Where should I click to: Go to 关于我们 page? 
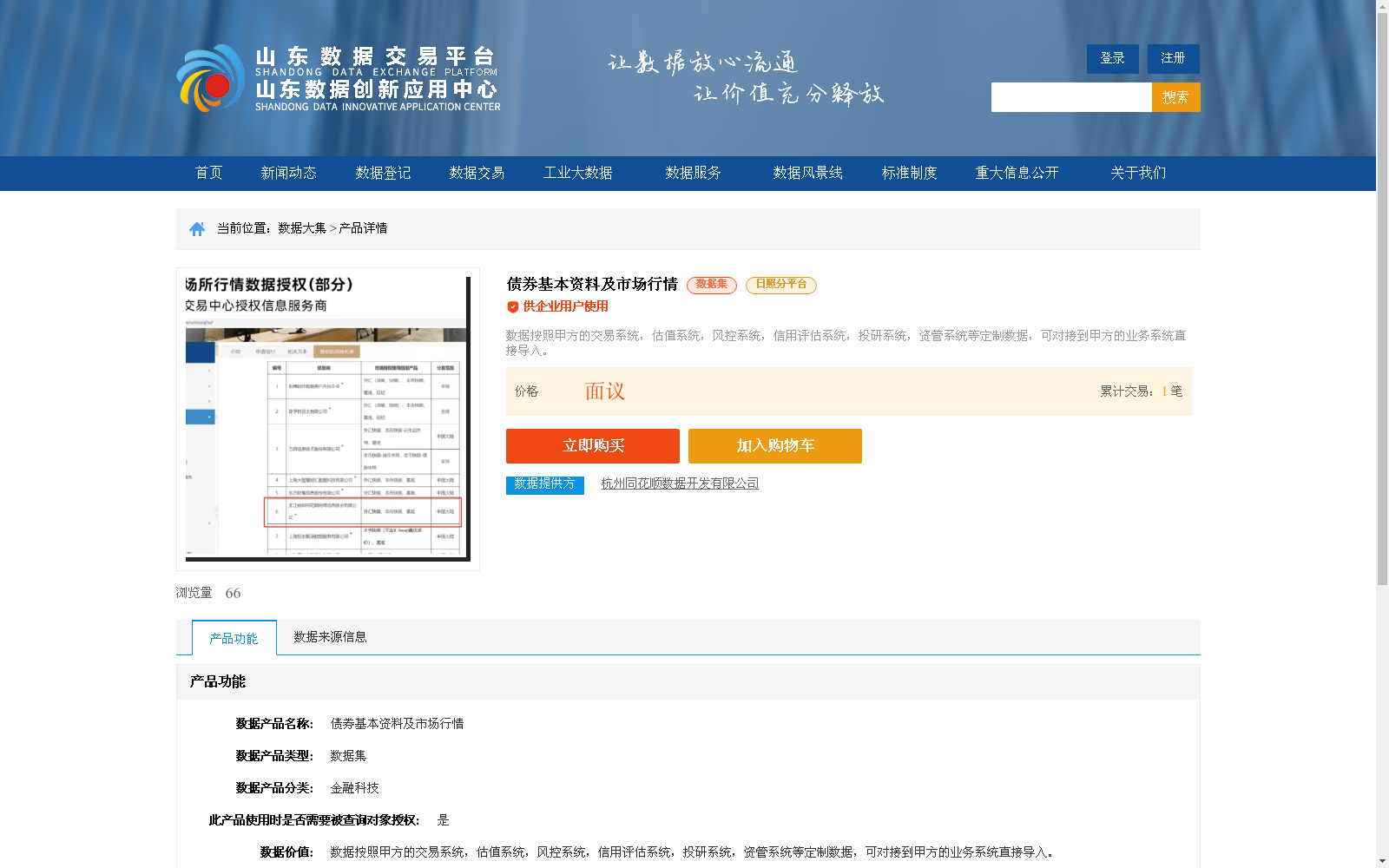point(1138,173)
